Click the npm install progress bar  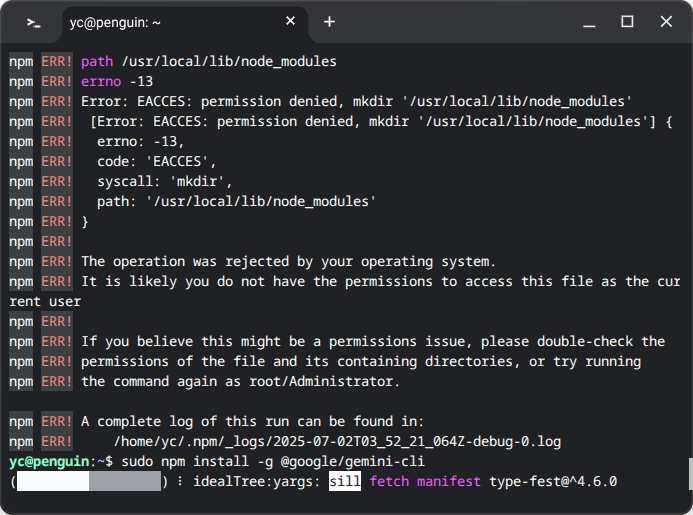tap(89, 481)
